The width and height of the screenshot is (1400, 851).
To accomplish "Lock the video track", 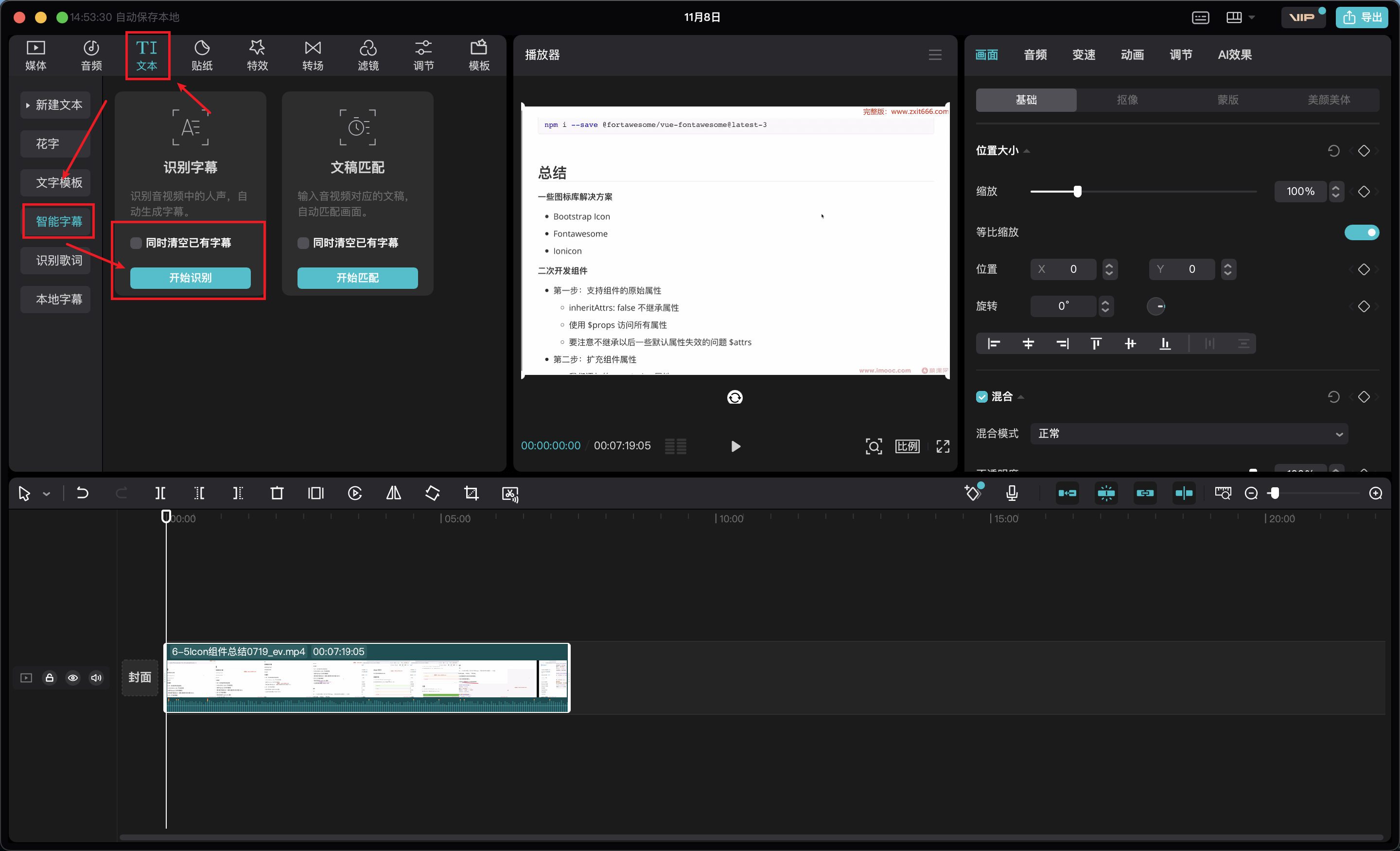I will (50, 677).
